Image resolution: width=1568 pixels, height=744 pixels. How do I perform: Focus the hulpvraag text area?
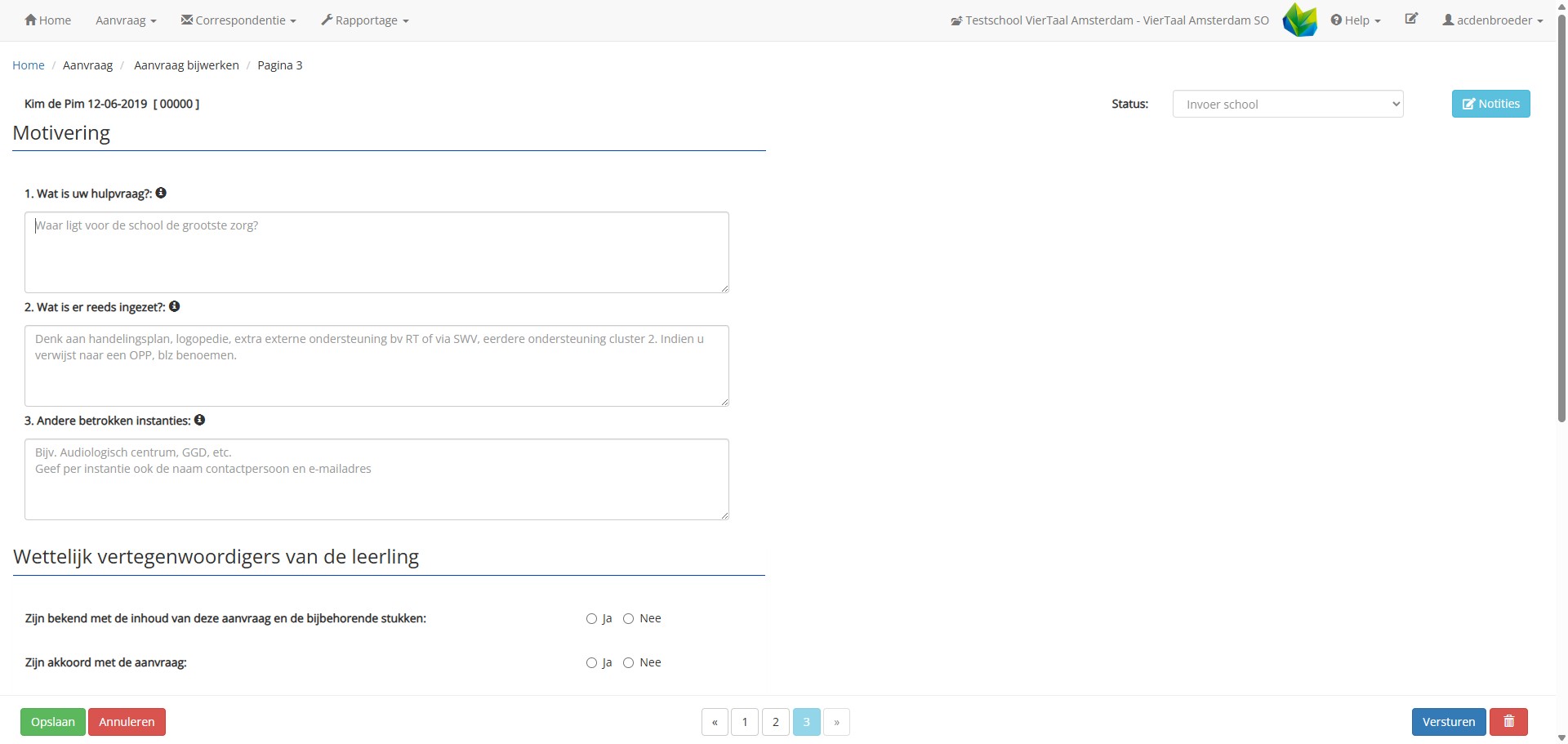tap(376, 252)
